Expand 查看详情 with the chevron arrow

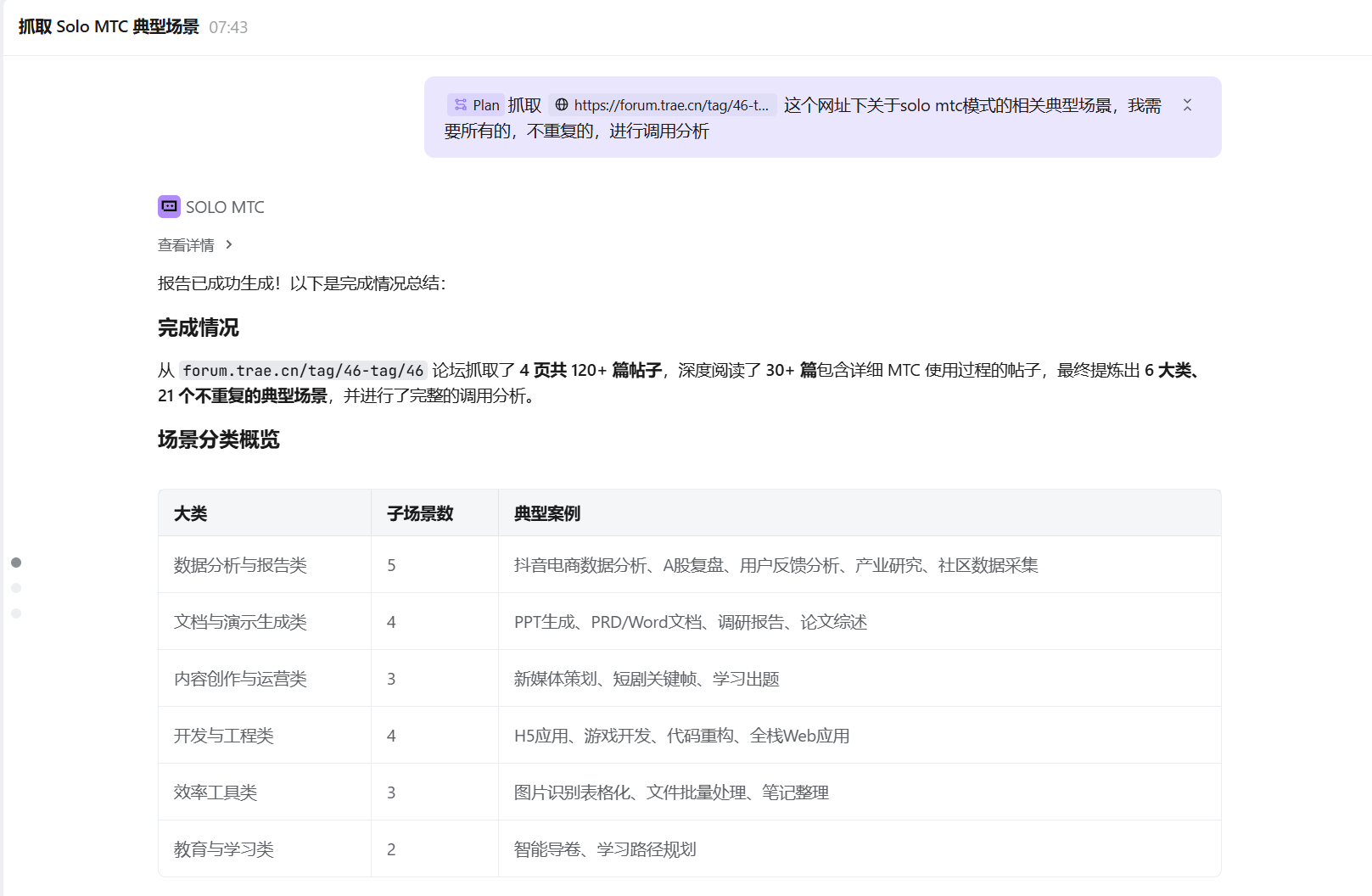pyautogui.click(x=229, y=245)
